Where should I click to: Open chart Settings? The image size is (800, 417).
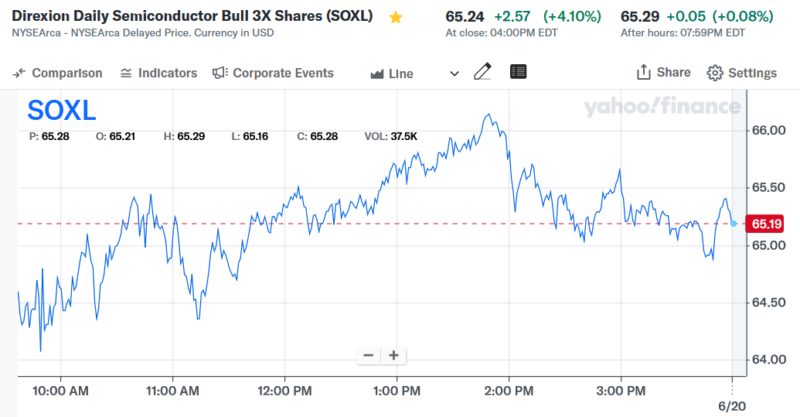point(741,73)
